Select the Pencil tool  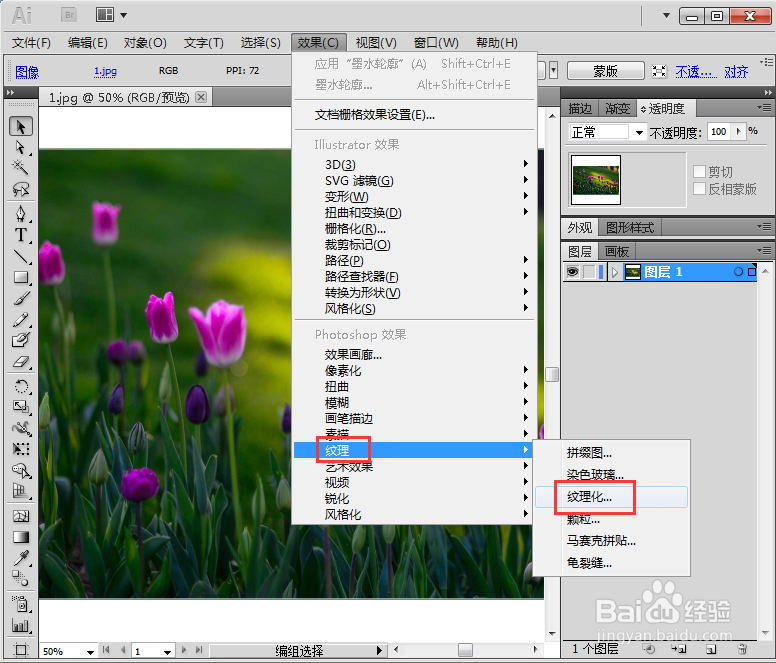pos(21,320)
